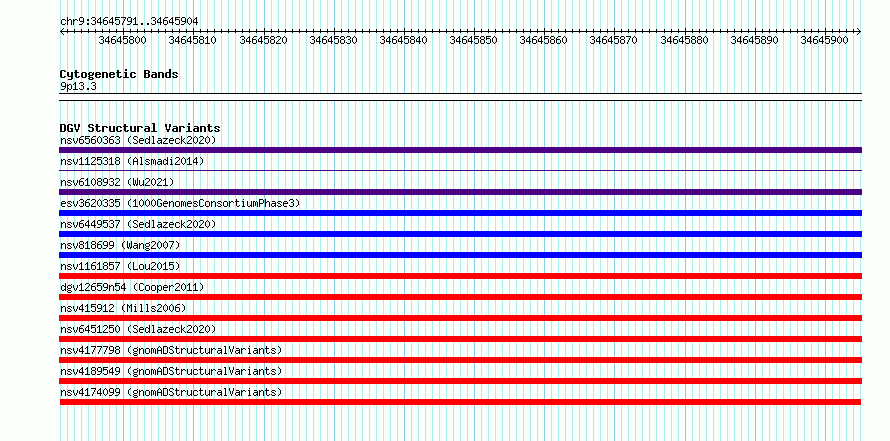This screenshot has width=890, height=441.
Task: Select the nsv4177798 (gnomADStructuralVariants) label
Action: [171, 350]
